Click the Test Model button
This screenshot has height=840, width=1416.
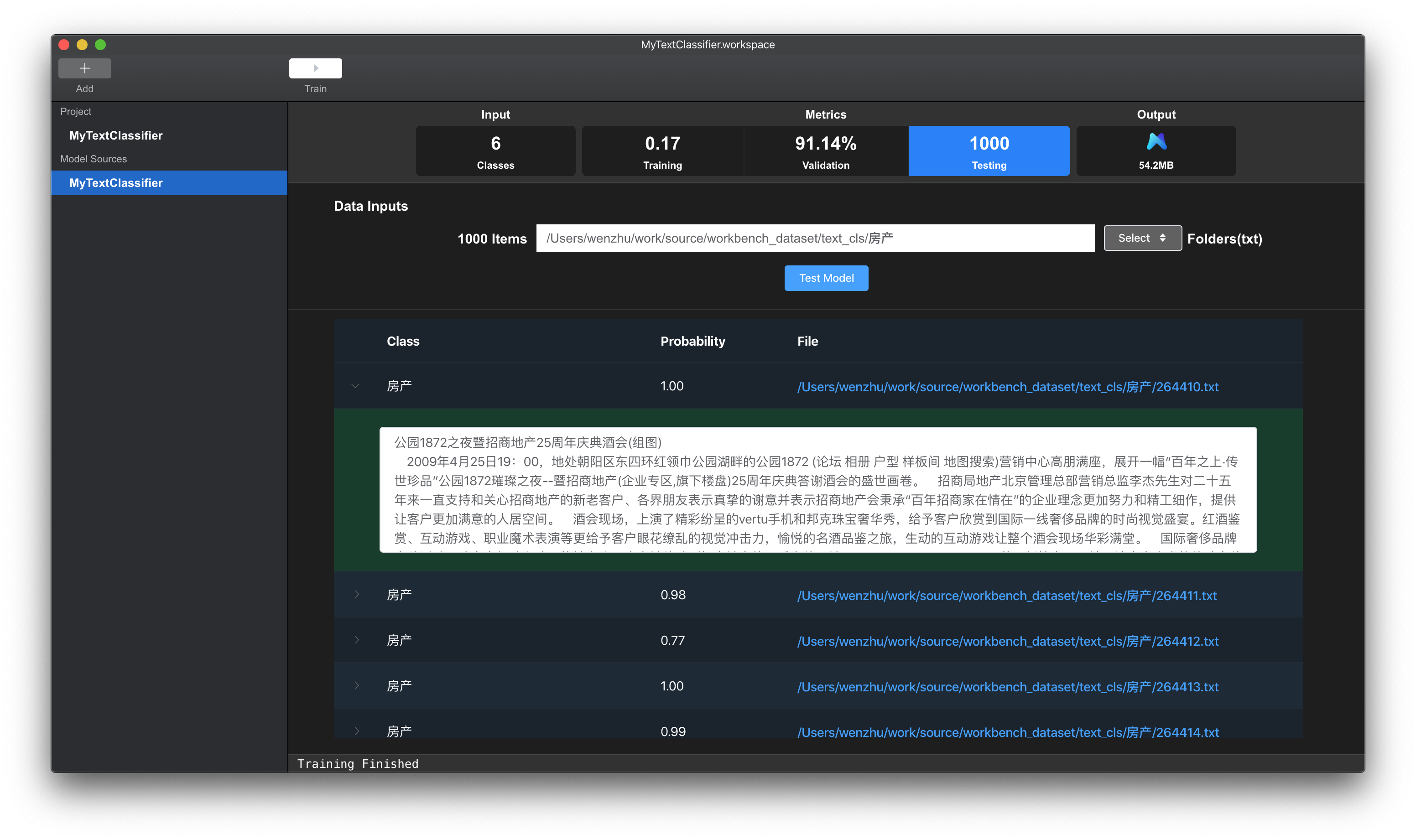point(826,278)
